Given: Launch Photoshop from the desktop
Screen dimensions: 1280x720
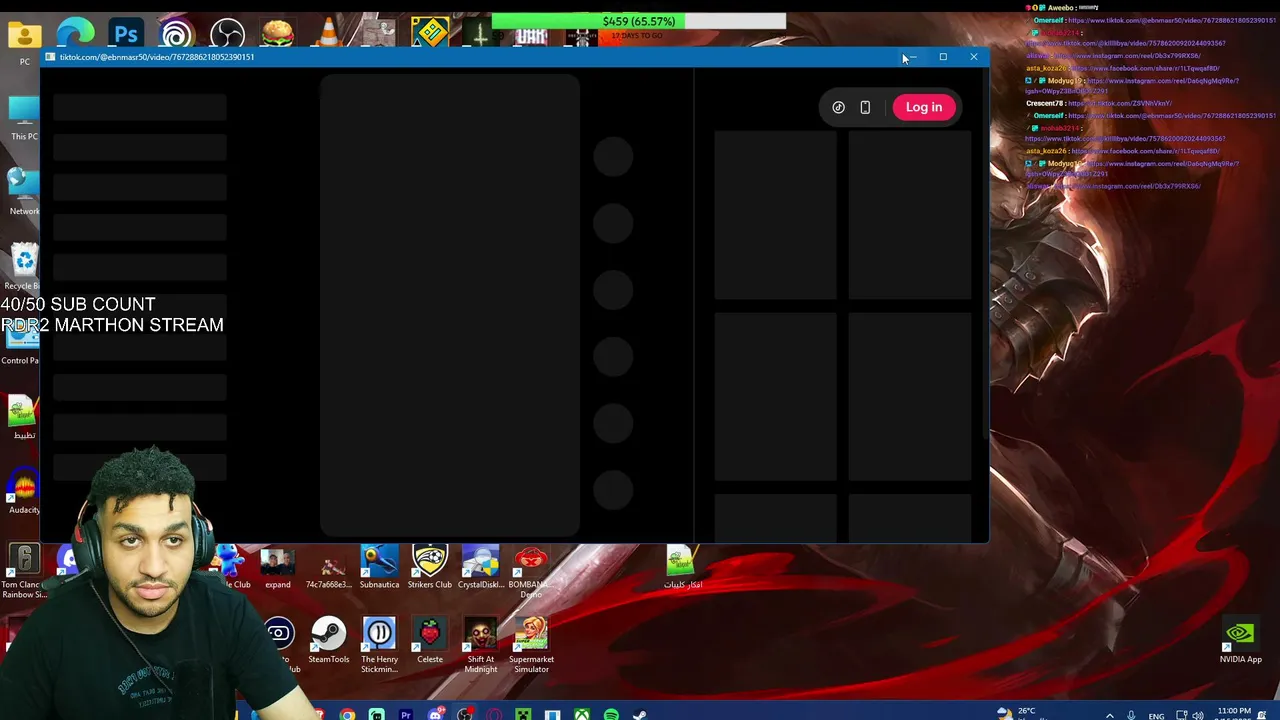Looking at the screenshot, I should tap(126, 34).
